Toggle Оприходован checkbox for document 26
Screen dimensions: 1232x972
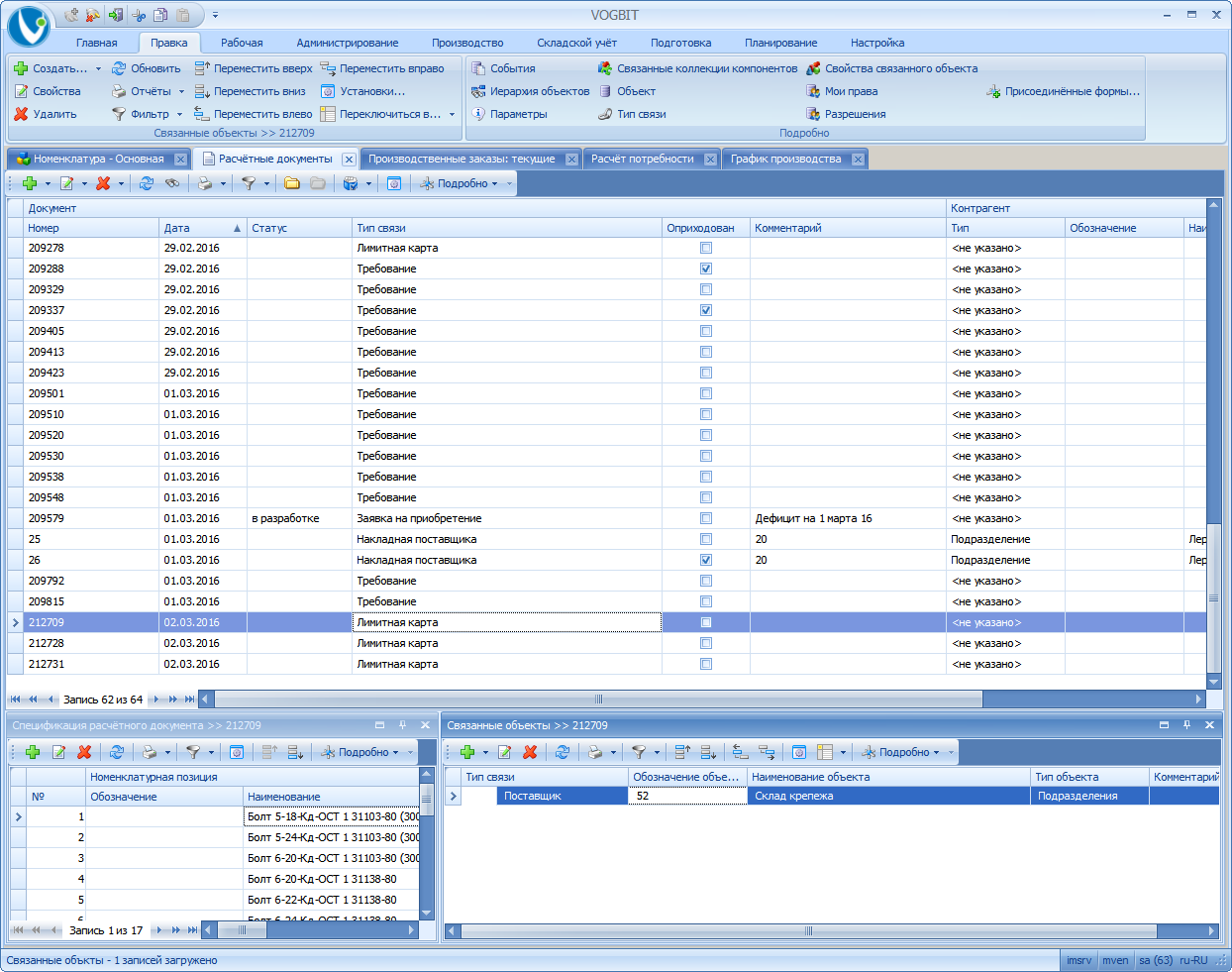tap(706, 560)
